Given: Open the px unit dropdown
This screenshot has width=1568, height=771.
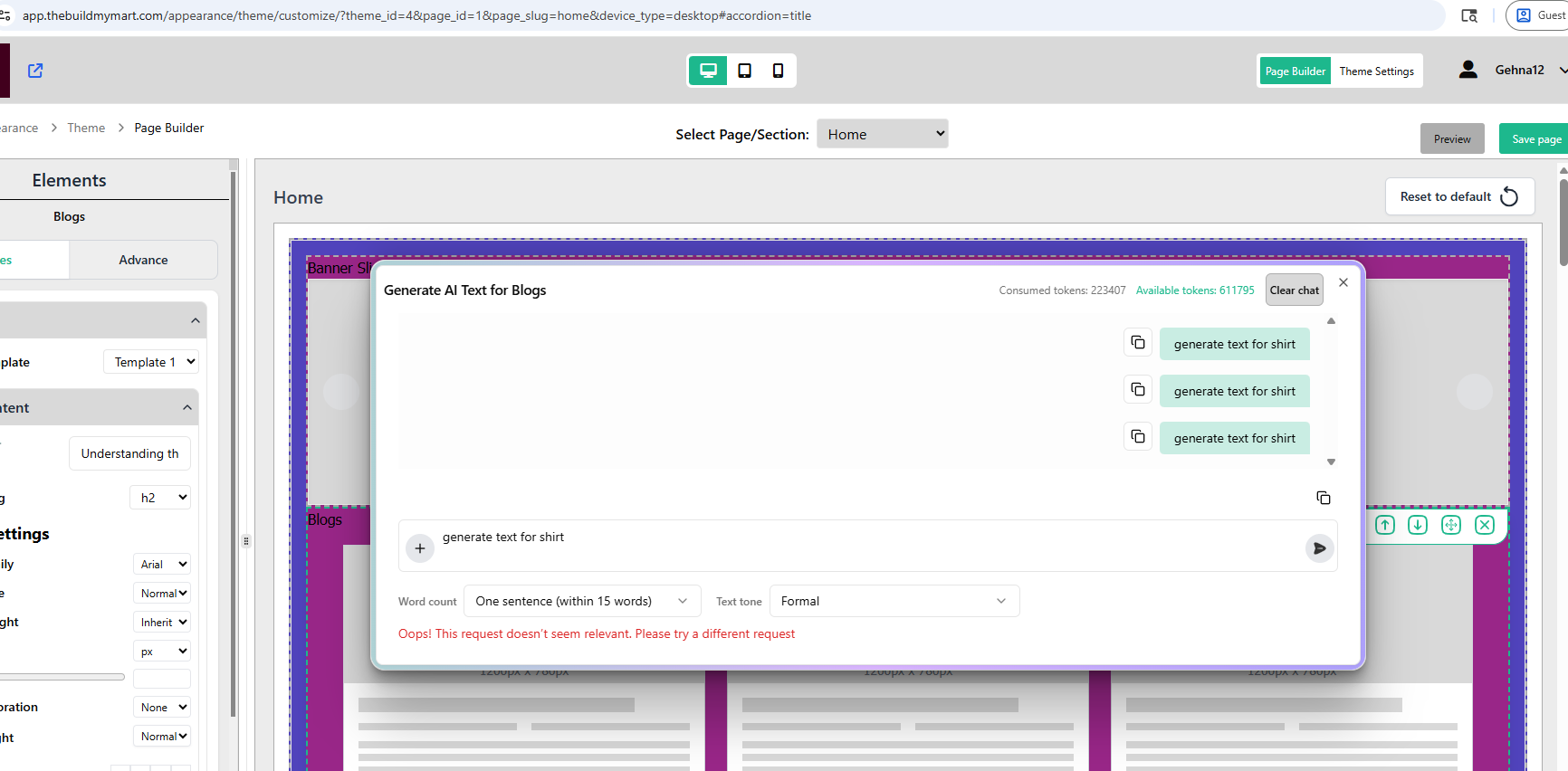Looking at the screenshot, I should [x=162, y=651].
